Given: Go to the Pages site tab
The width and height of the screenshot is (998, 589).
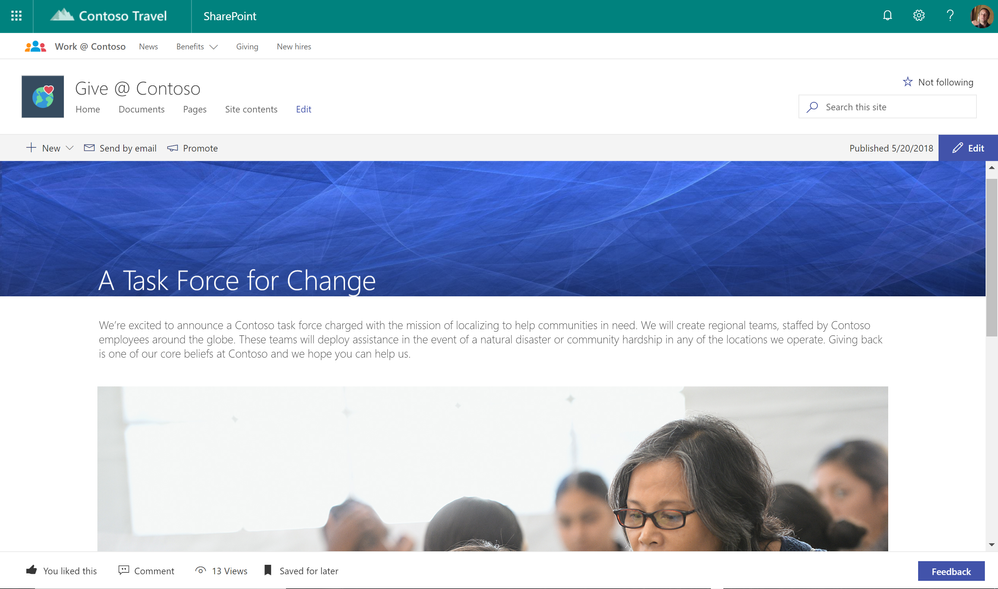Looking at the screenshot, I should pyautogui.click(x=195, y=110).
